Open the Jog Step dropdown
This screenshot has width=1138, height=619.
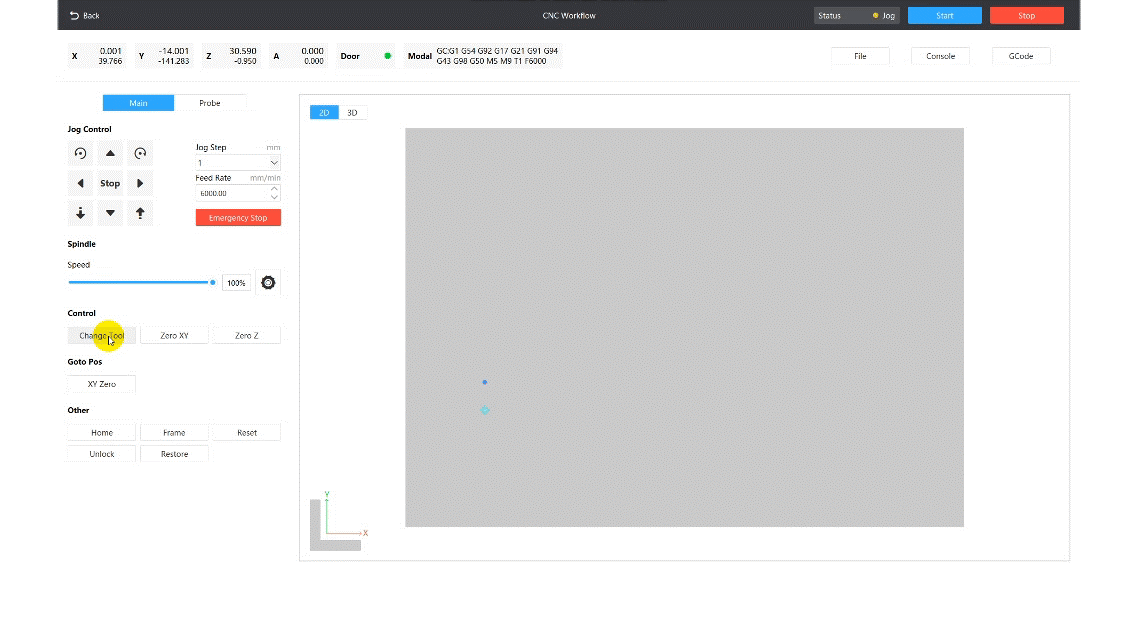237,163
